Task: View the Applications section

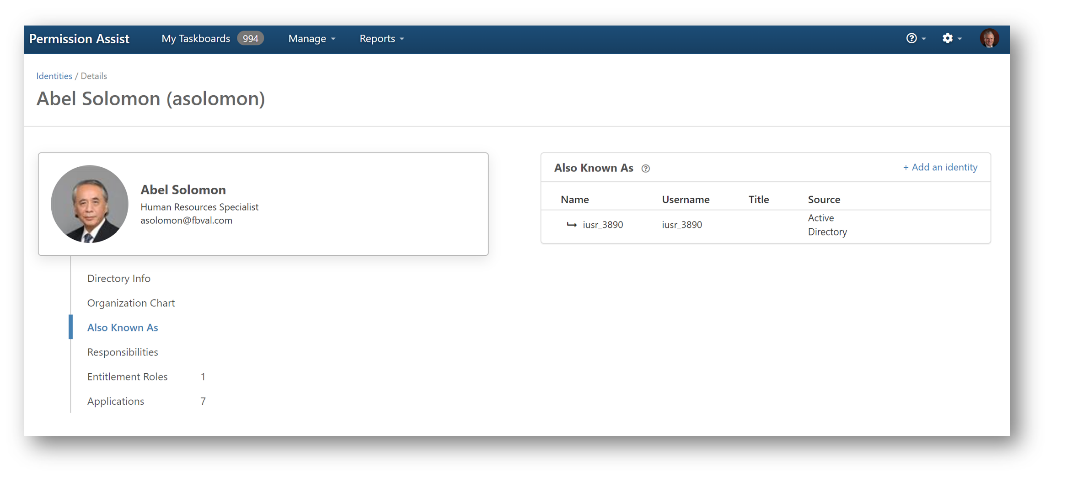Action: pyautogui.click(x=115, y=402)
